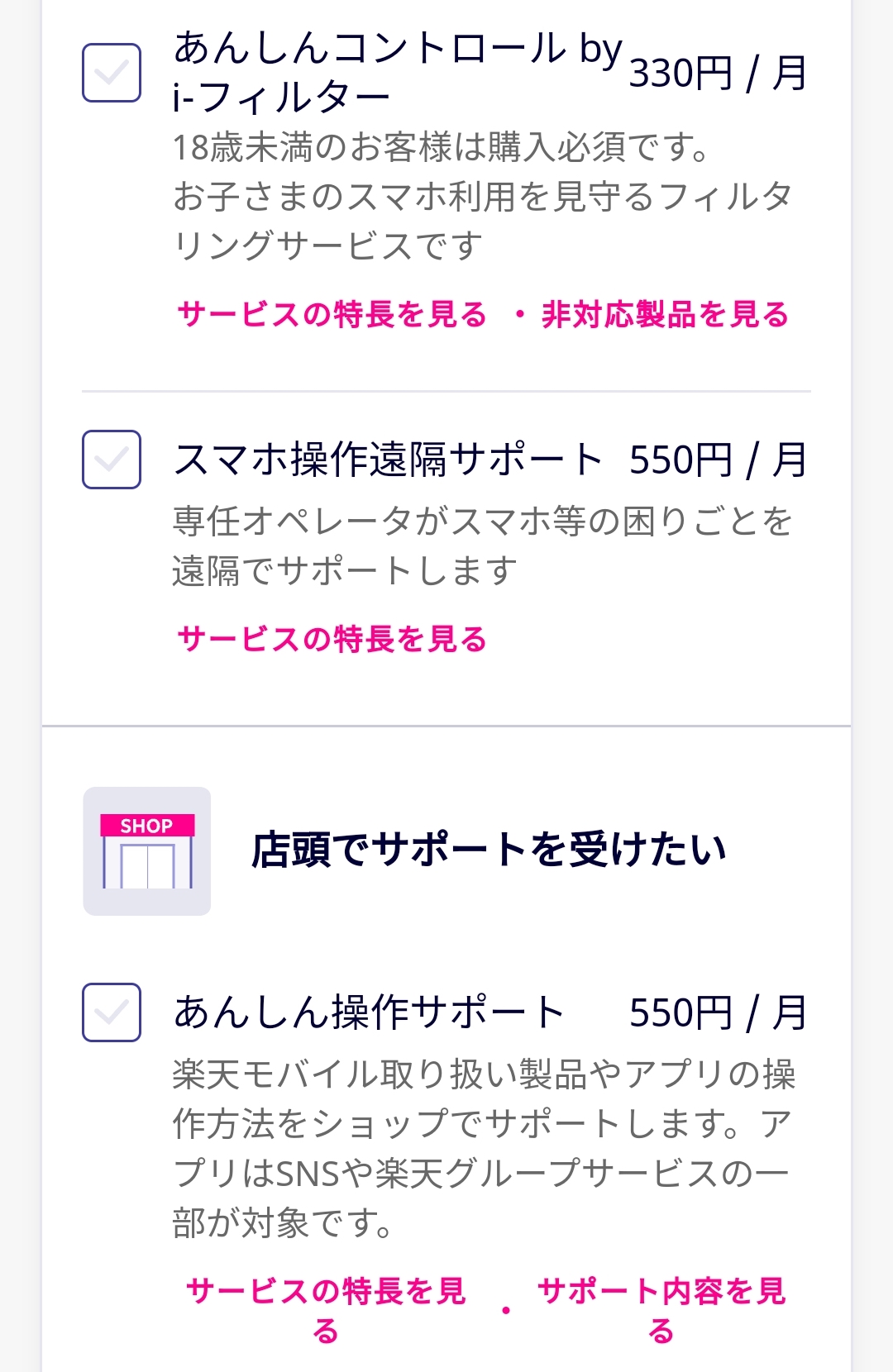View サービスの特長を見る for スマホ操作遠隔サポート
The height and width of the screenshot is (1372, 893).
pos(332,640)
